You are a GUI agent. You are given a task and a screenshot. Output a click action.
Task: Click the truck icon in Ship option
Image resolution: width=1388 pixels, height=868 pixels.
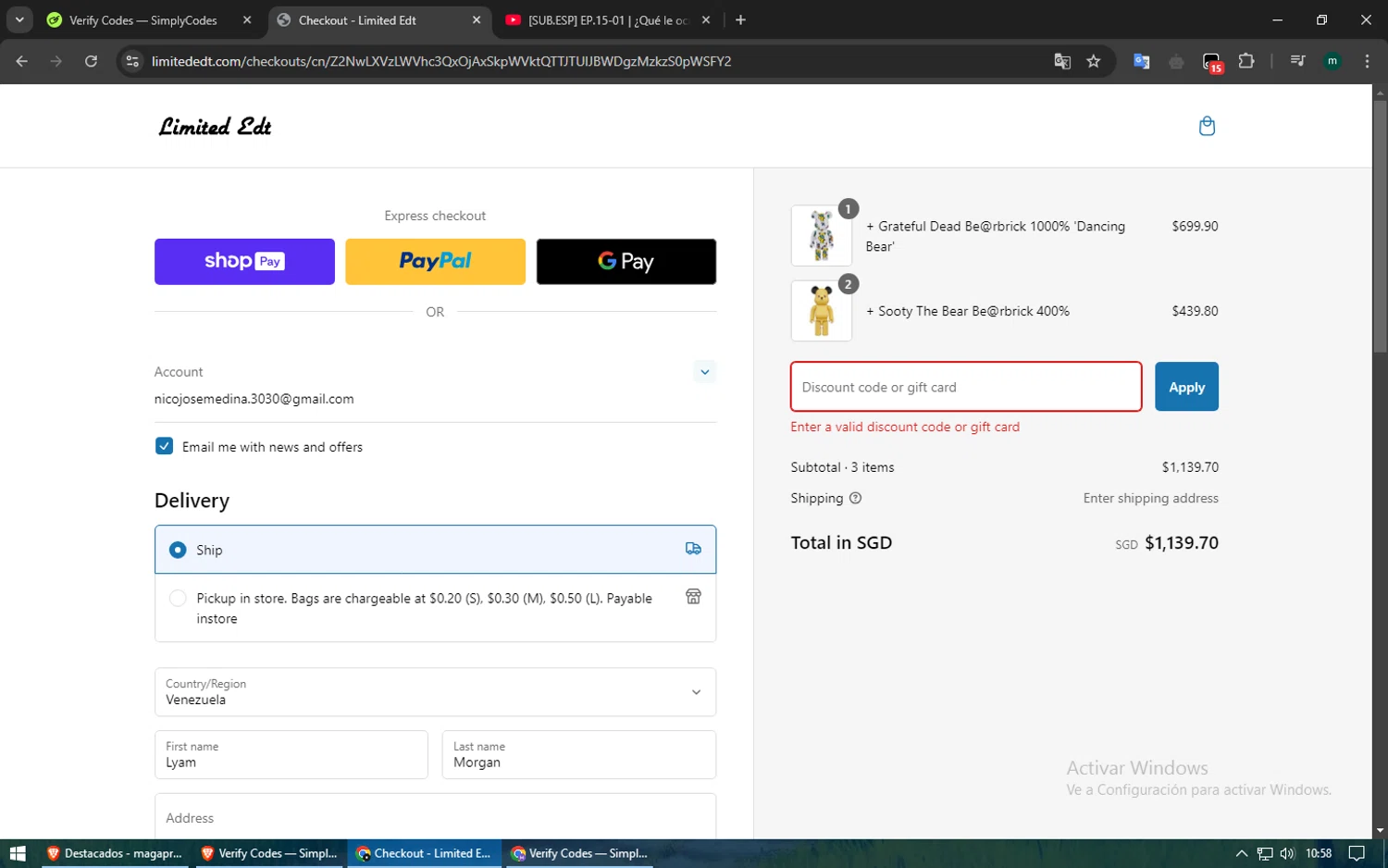[693, 549]
